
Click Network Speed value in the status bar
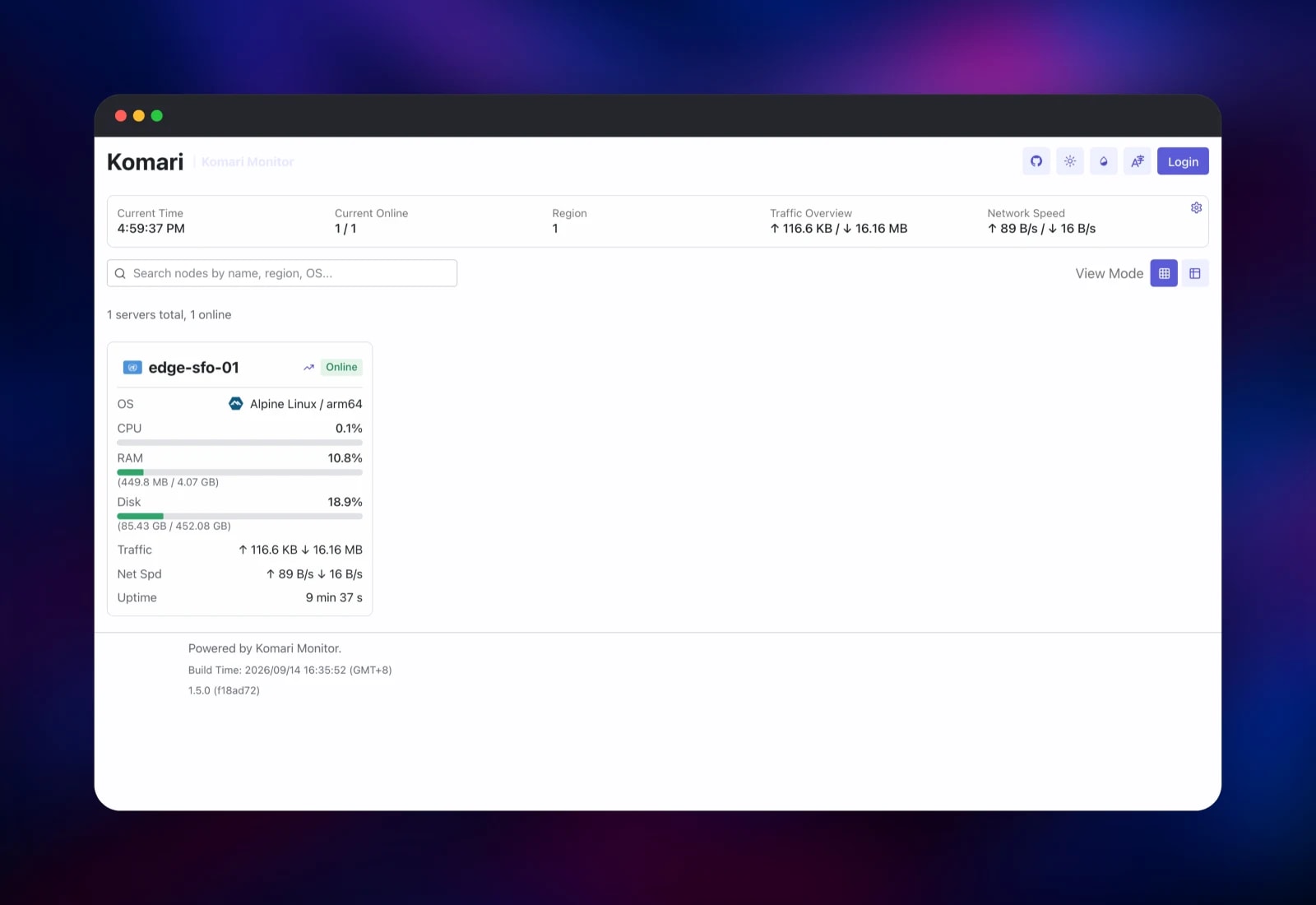click(1041, 229)
